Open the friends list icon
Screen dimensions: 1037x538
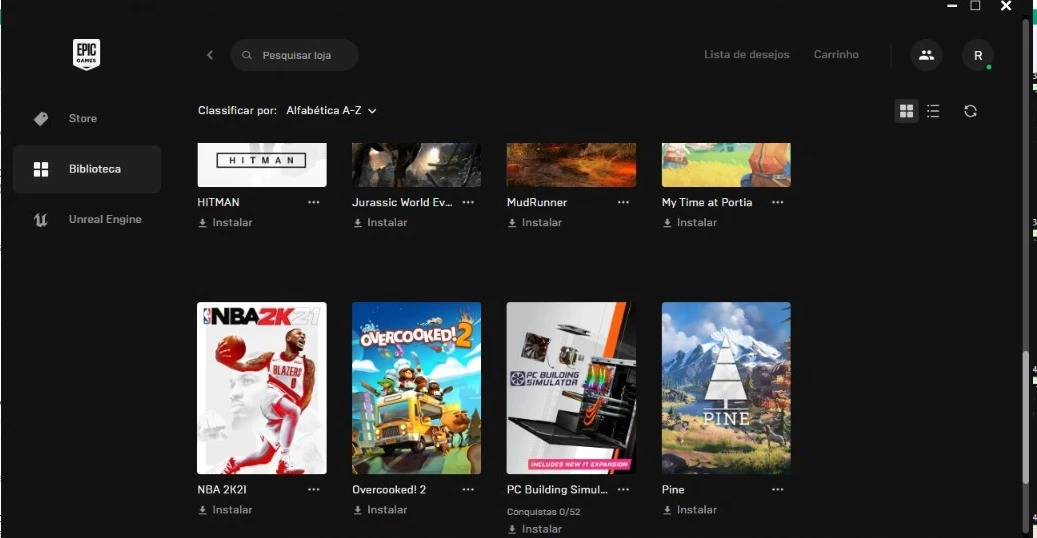[926, 55]
